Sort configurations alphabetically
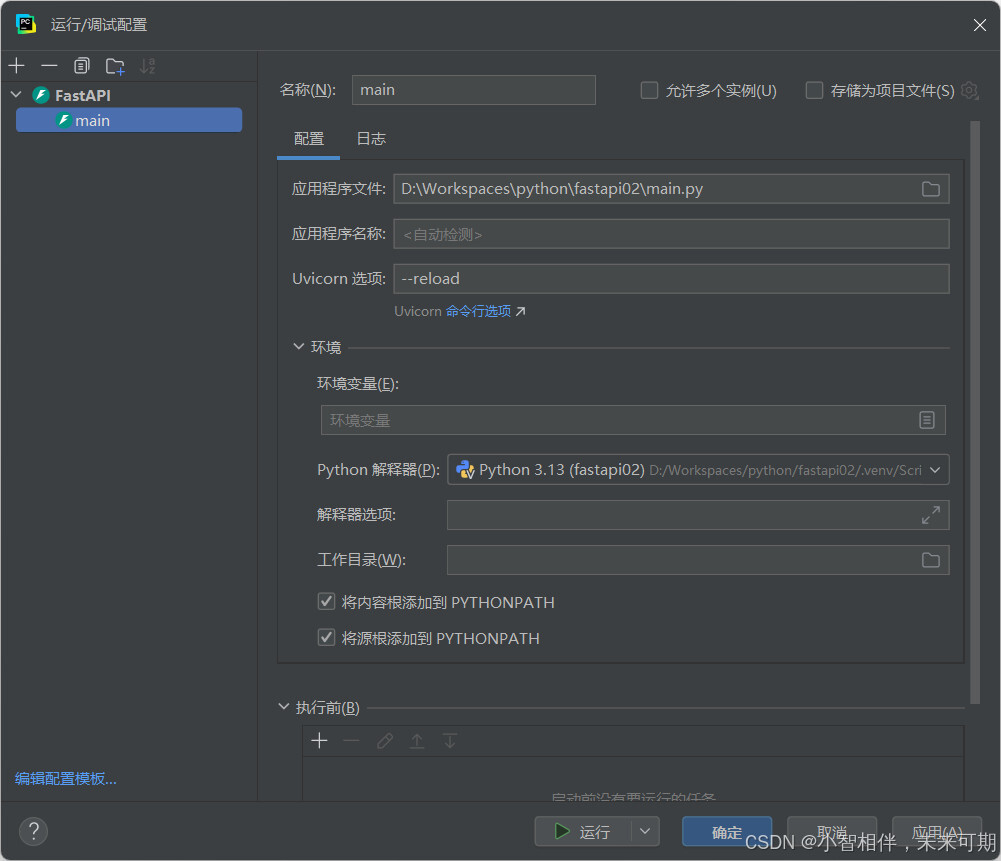Image resolution: width=1001 pixels, height=861 pixels. [147, 66]
